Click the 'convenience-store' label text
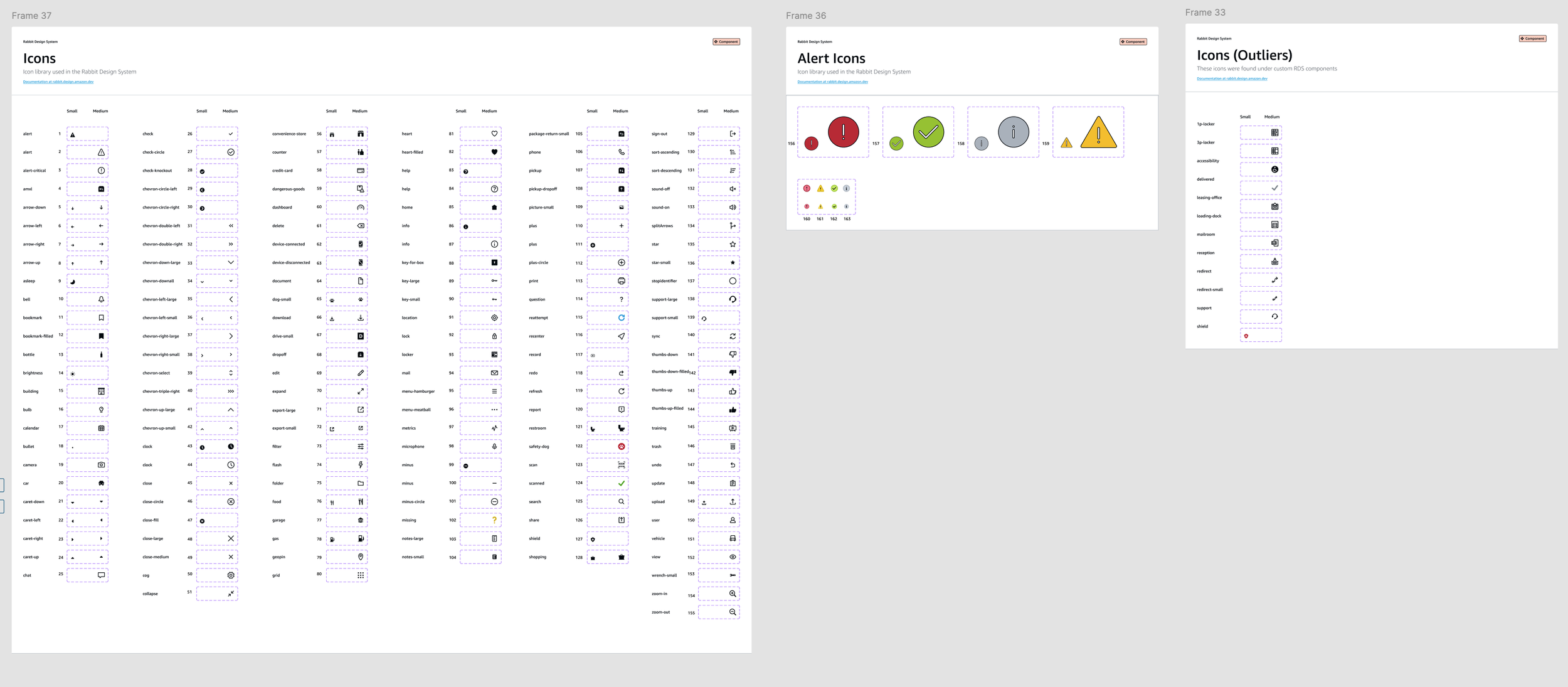Screen dimensions: 1568x687 [x=289, y=134]
